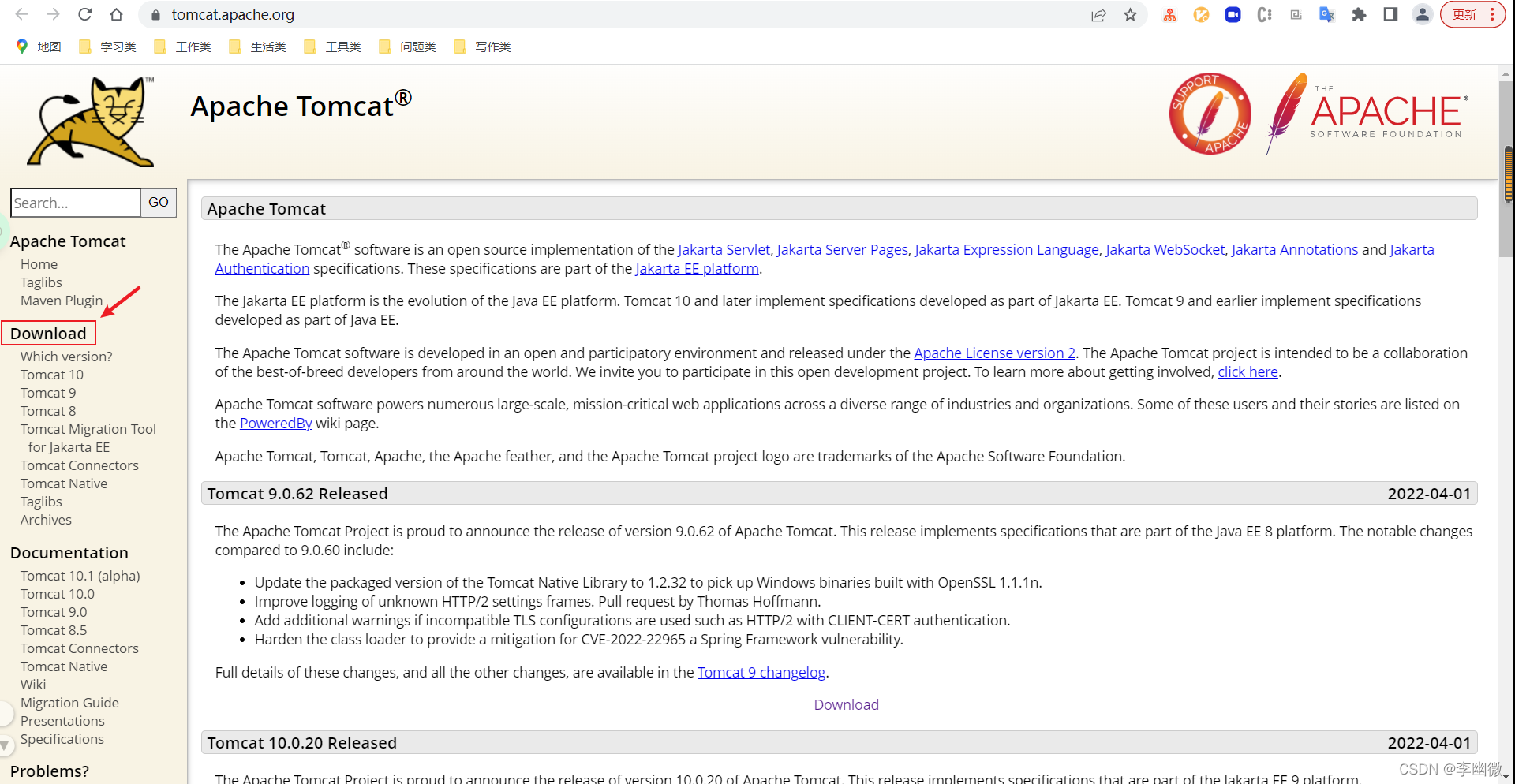Open the user profile avatar icon
The height and width of the screenshot is (784, 1515).
click(x=1422, y=15)
